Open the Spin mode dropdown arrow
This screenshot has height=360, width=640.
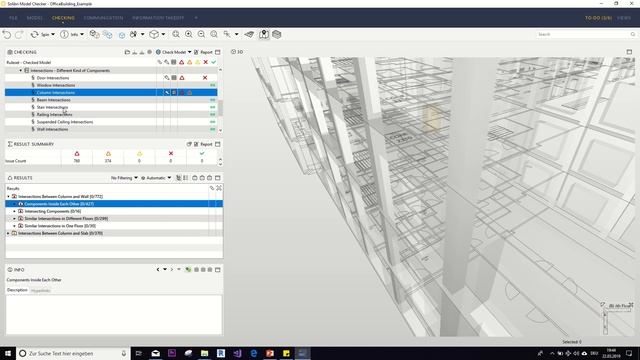(x=53, y=35)
